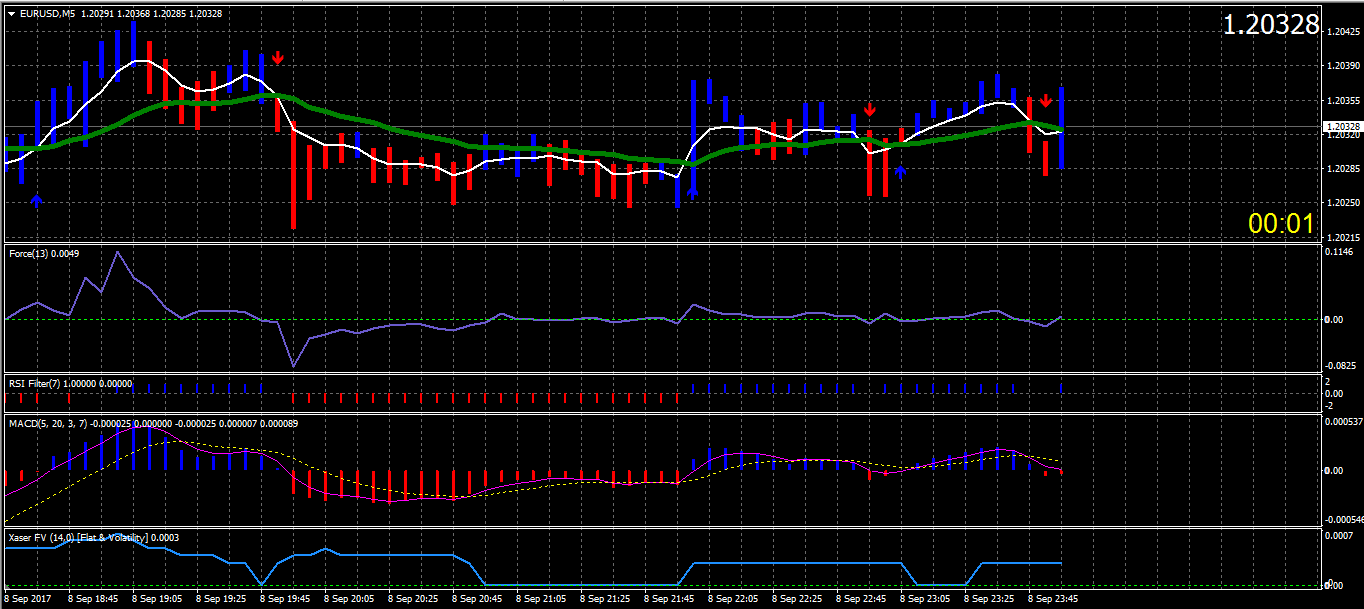Viewport: 1364px width, 609px height.
Task: Click the leftmost blue up arrow signal
Action: click(x=37, y=200)
